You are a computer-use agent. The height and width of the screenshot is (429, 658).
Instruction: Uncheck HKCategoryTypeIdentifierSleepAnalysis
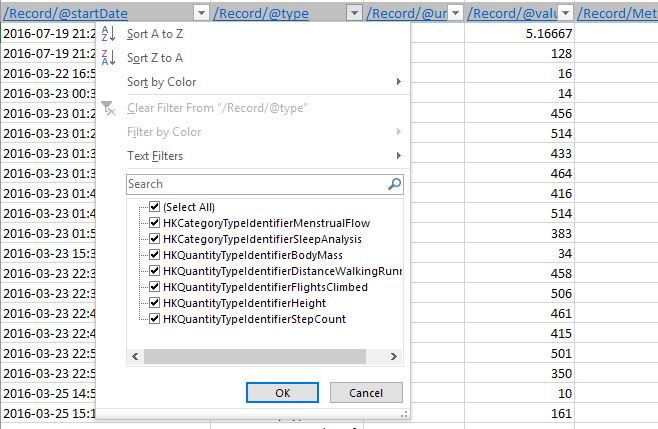tap(154, 238)
